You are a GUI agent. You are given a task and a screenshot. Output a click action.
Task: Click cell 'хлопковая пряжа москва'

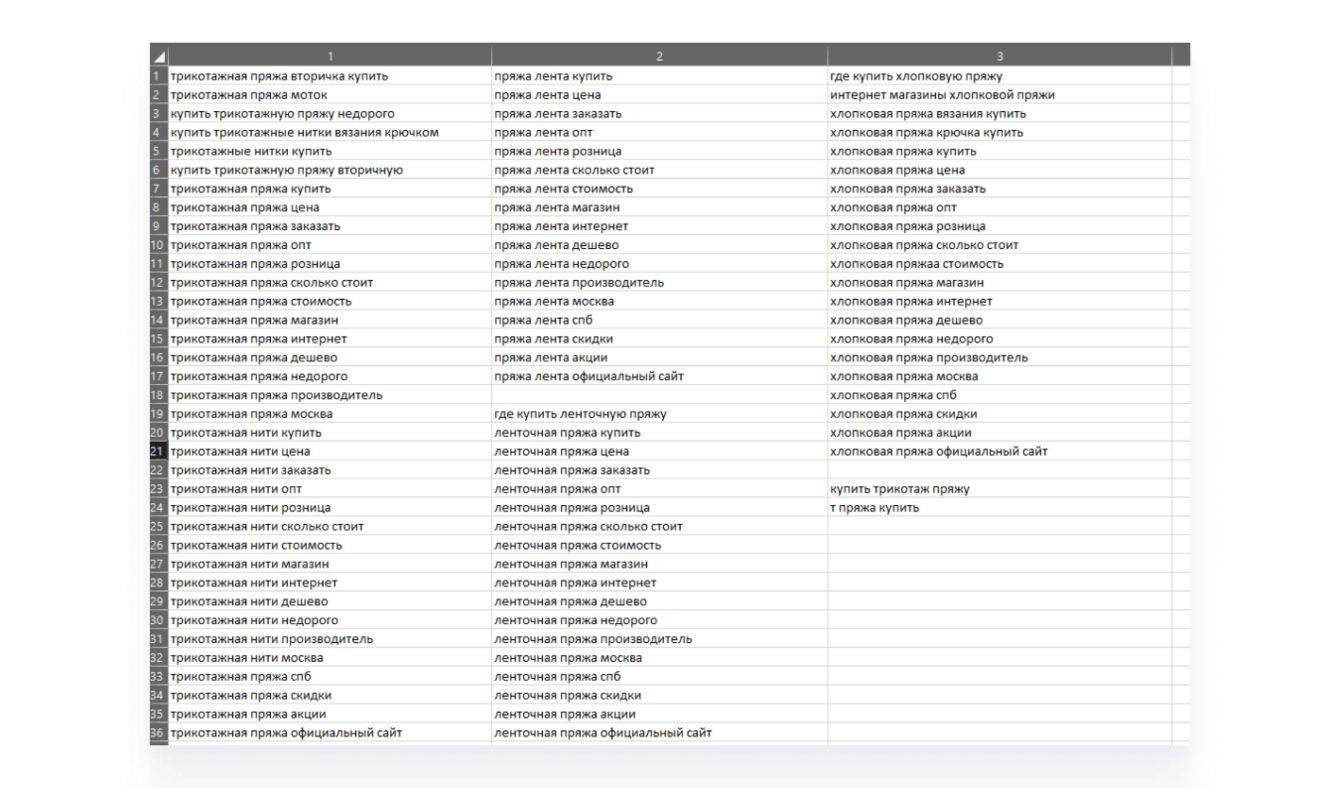[x=999, y=376]
